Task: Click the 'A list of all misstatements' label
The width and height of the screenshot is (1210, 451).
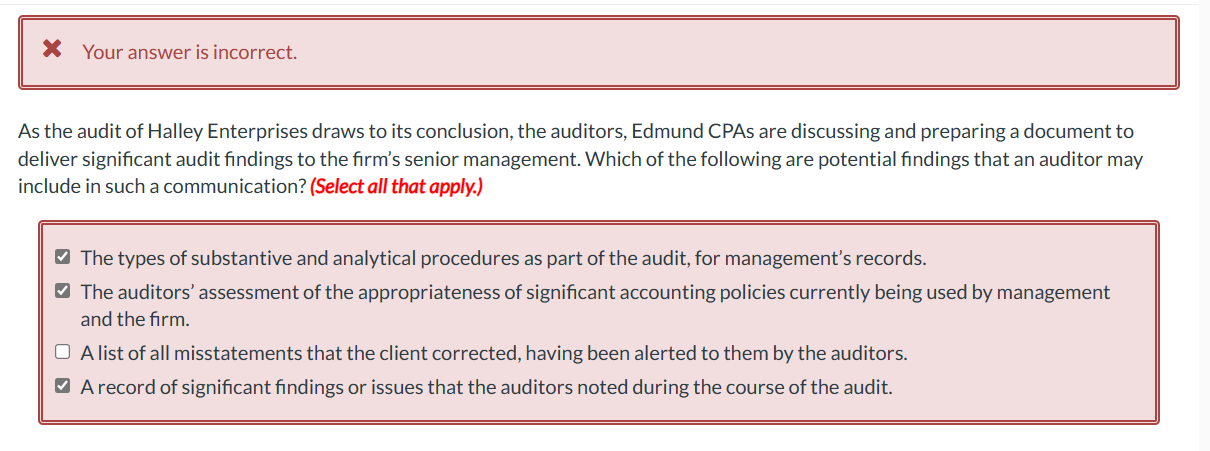Action: [494, 353]
